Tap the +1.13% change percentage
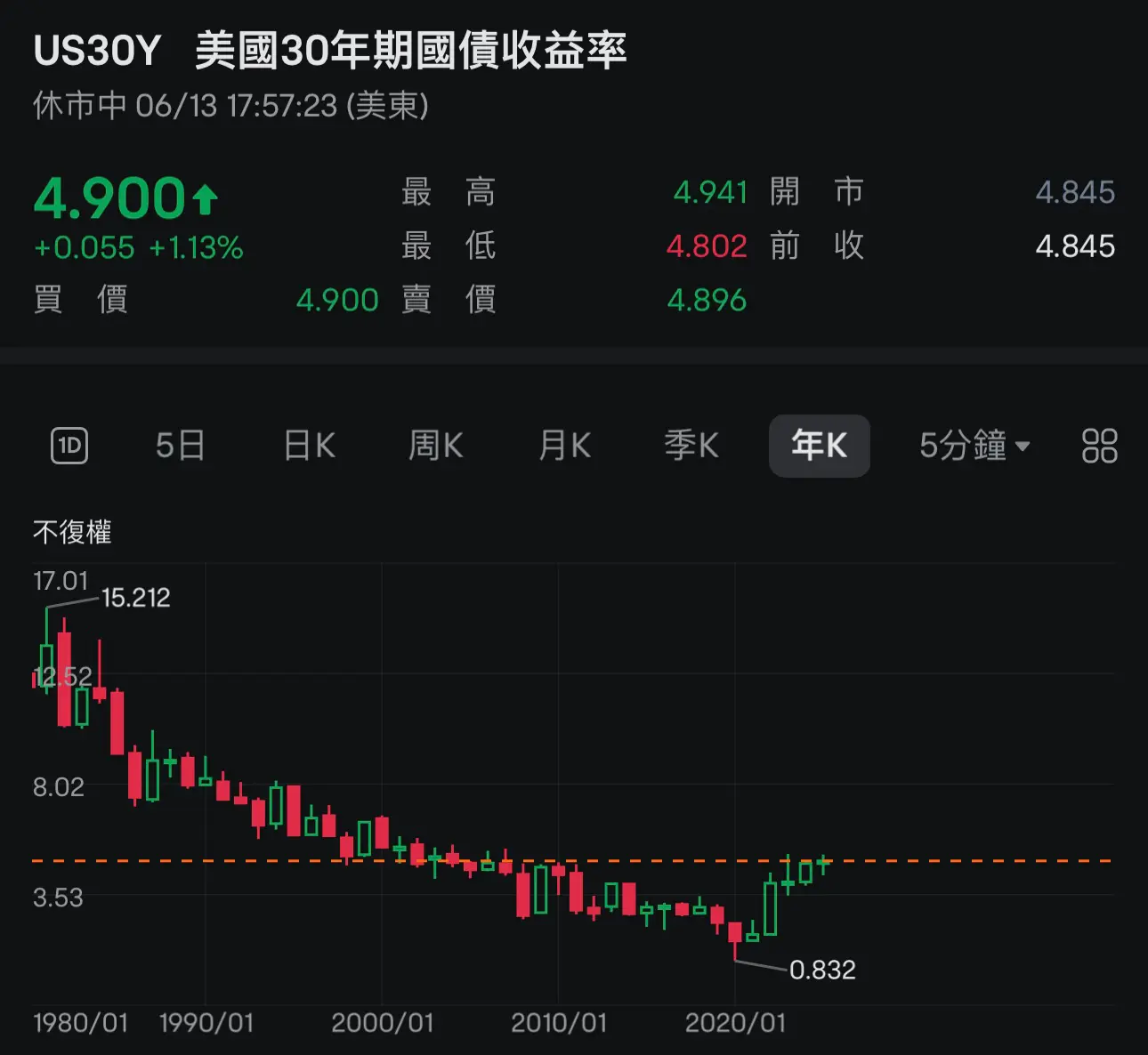Image resolution: width=1148 pixels, height=1055 pixels. click(196, 247)
